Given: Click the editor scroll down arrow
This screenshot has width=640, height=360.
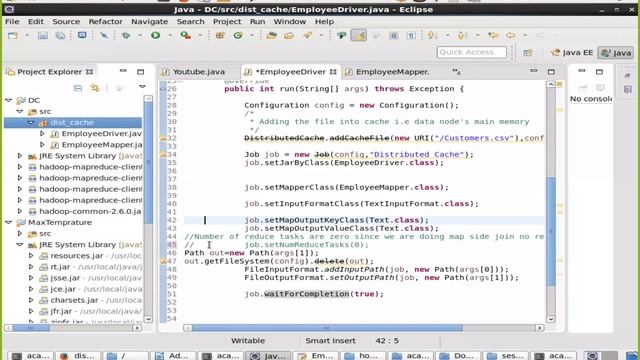Looking at the screenshot, I should 551,319.
